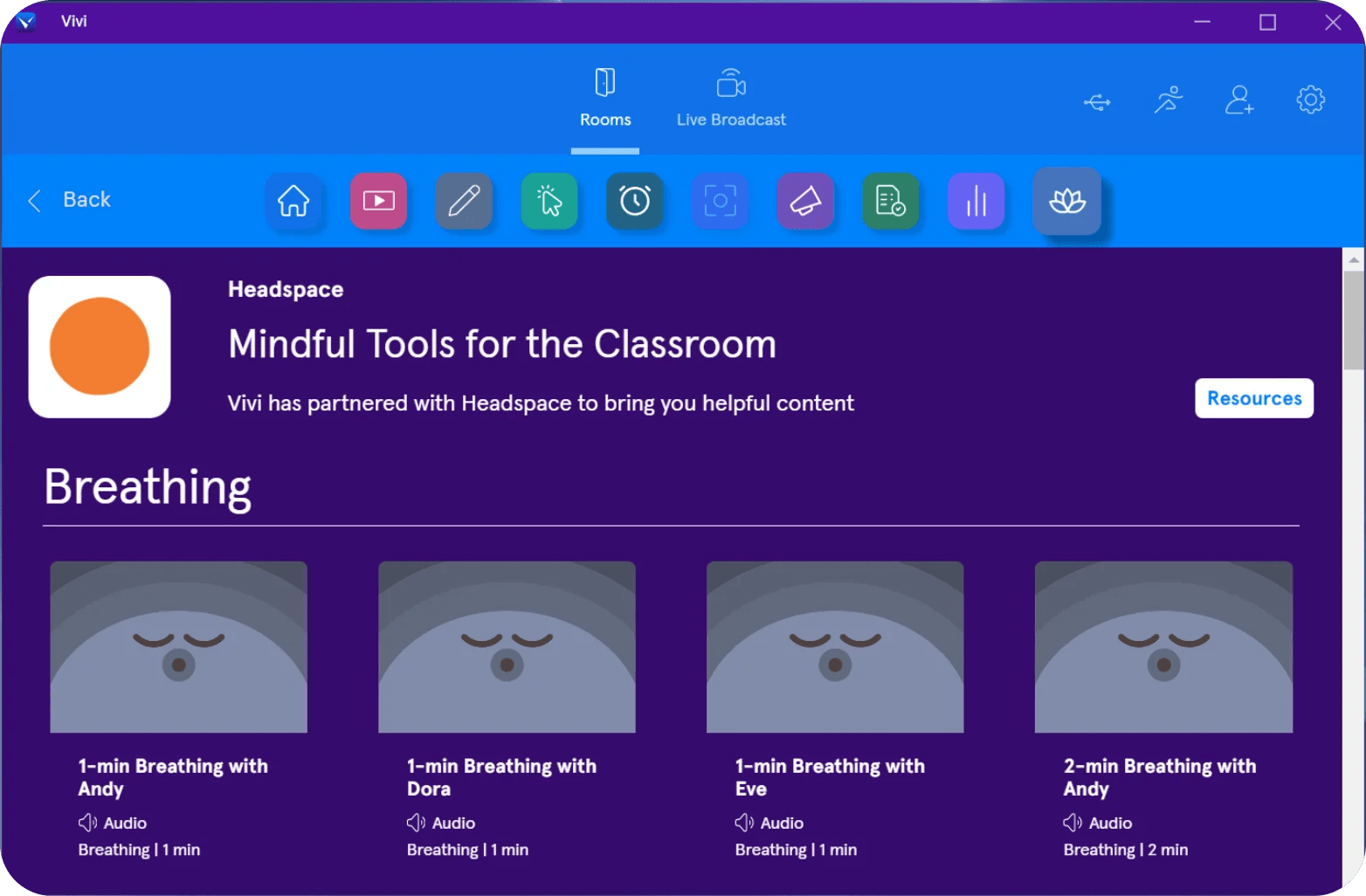Switch to the Live Broadcast tab

[731, 98]
